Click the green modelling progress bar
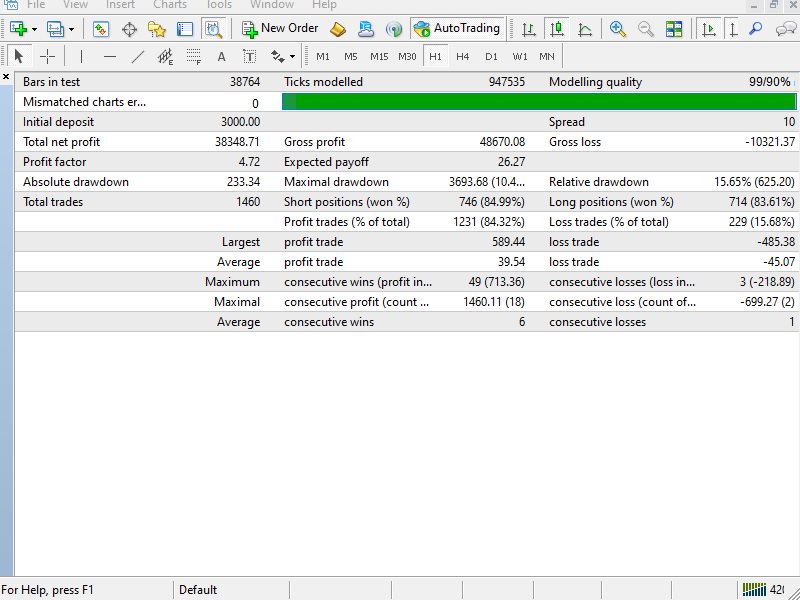Screen dimensions: 800x600 [x=539, y=102]
